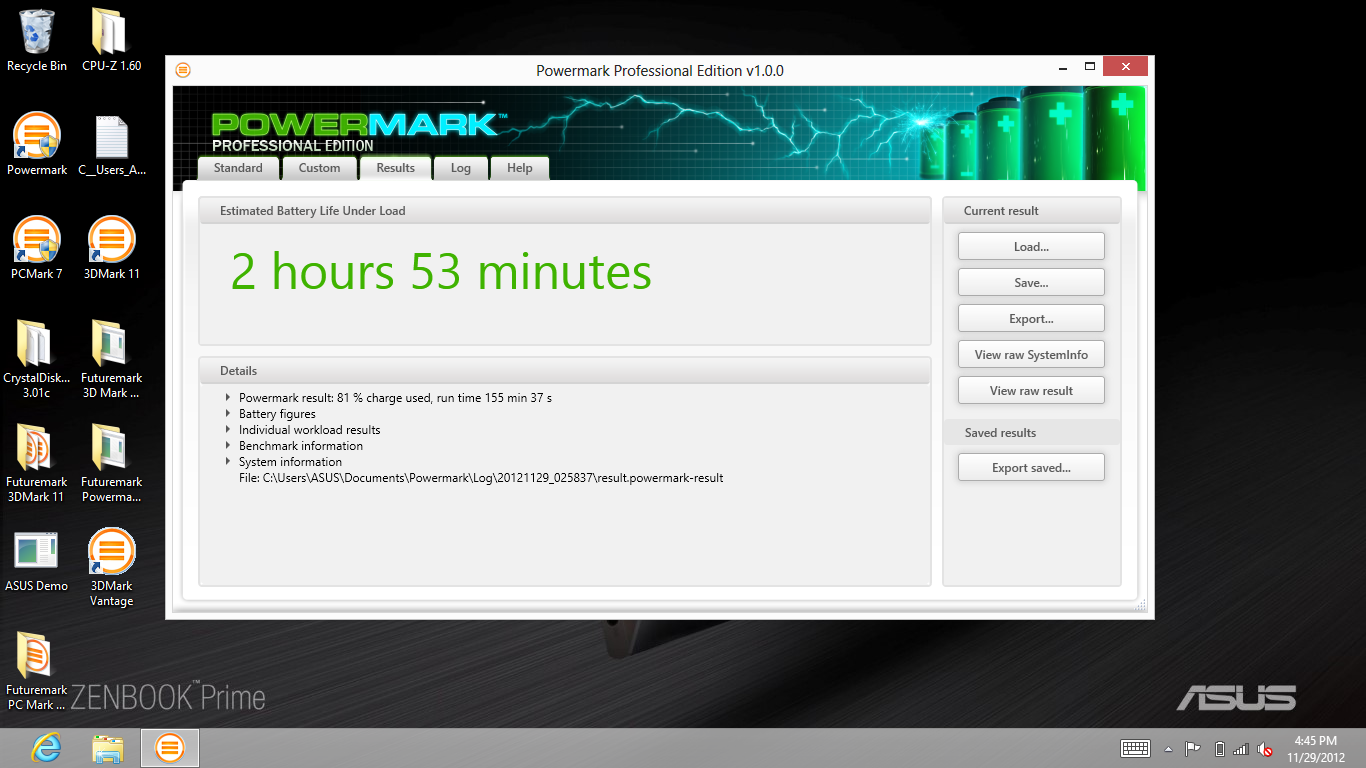1366x768 pixels.
Task: Open the Action Center flag icon
Action: tap(1193, 748)
